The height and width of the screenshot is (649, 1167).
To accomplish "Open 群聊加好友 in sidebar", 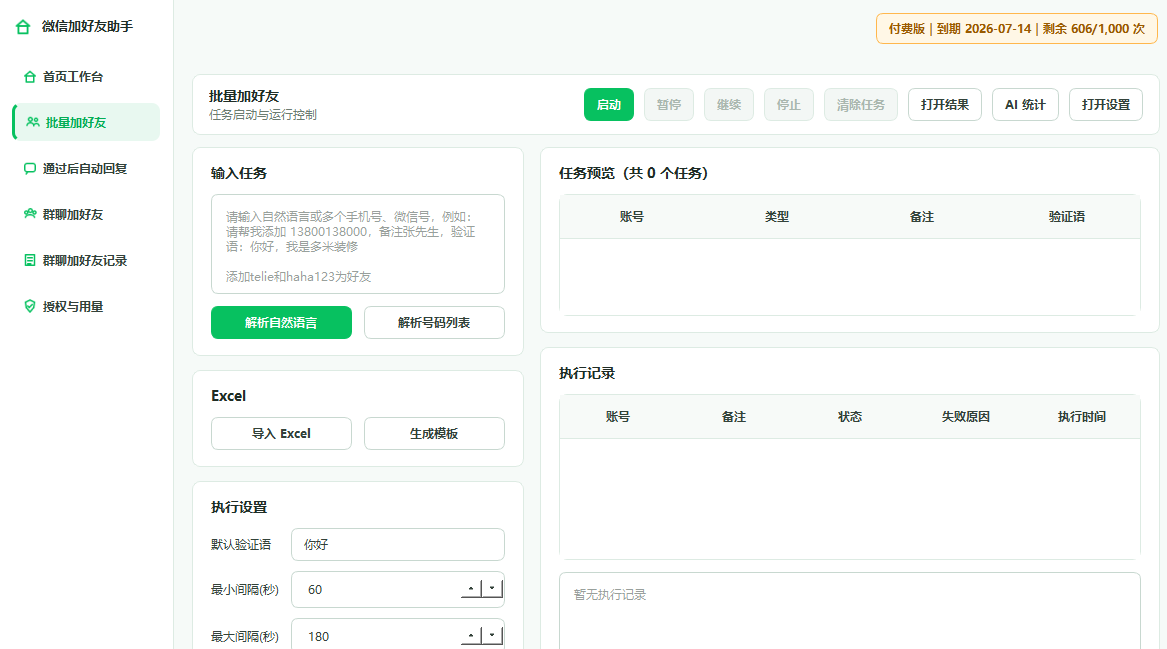I will coord(86,214).
